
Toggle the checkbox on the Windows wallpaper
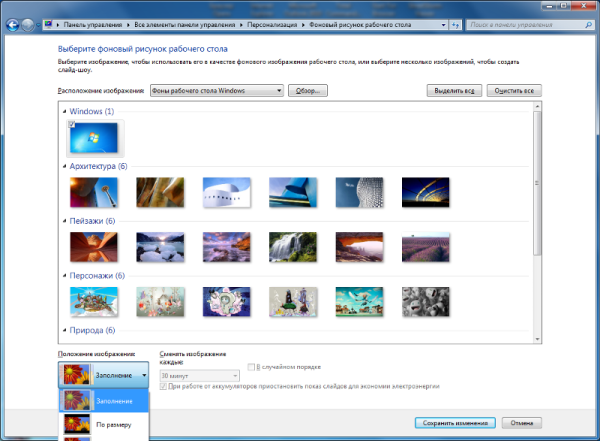73,125
